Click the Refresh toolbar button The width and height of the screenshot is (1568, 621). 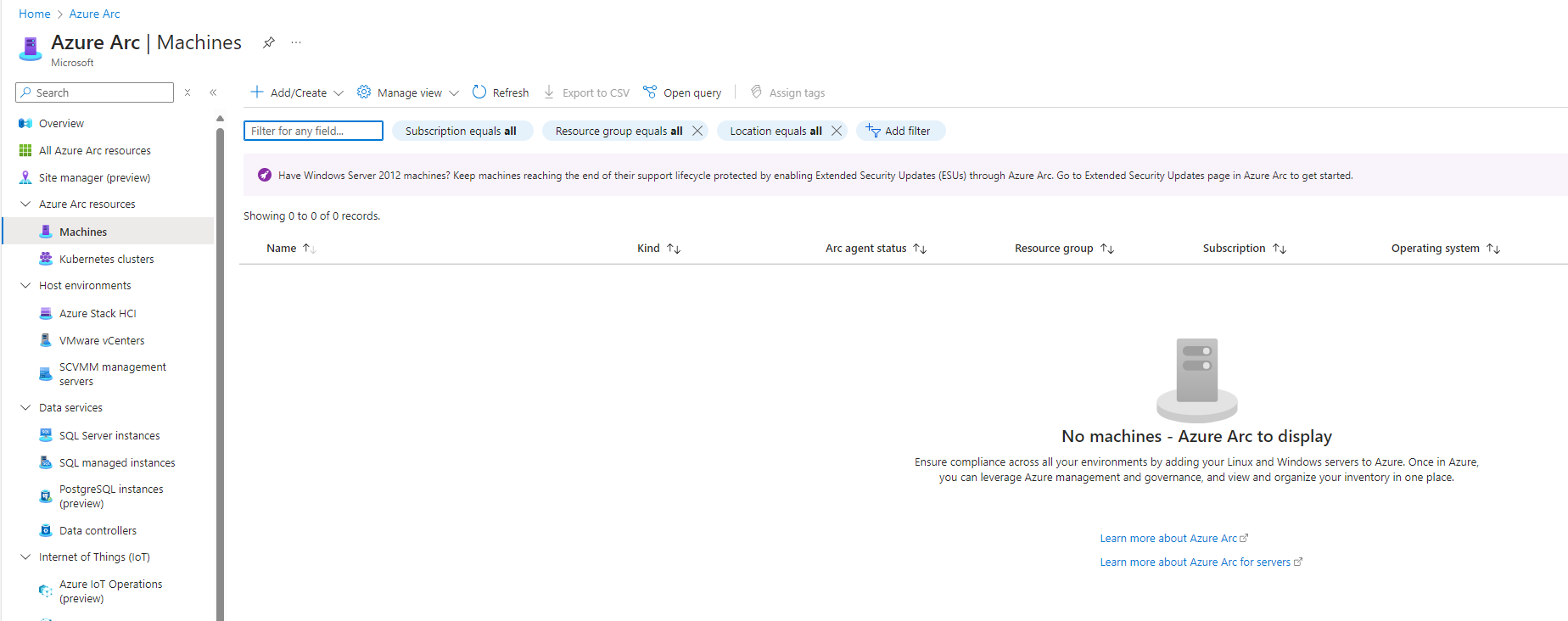[x=501, y=92]
